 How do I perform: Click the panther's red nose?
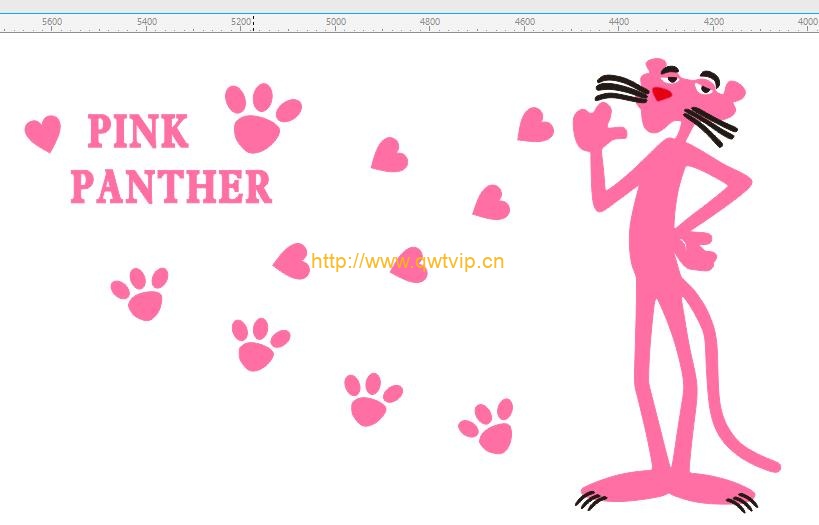click(x=661, y=94)
